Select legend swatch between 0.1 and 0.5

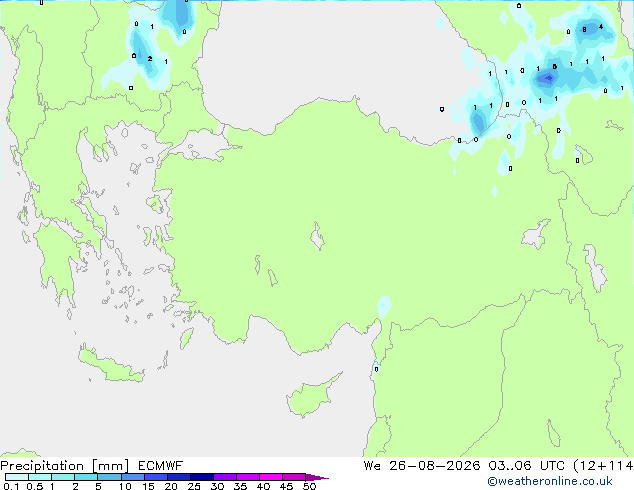(x=17, y=477)
